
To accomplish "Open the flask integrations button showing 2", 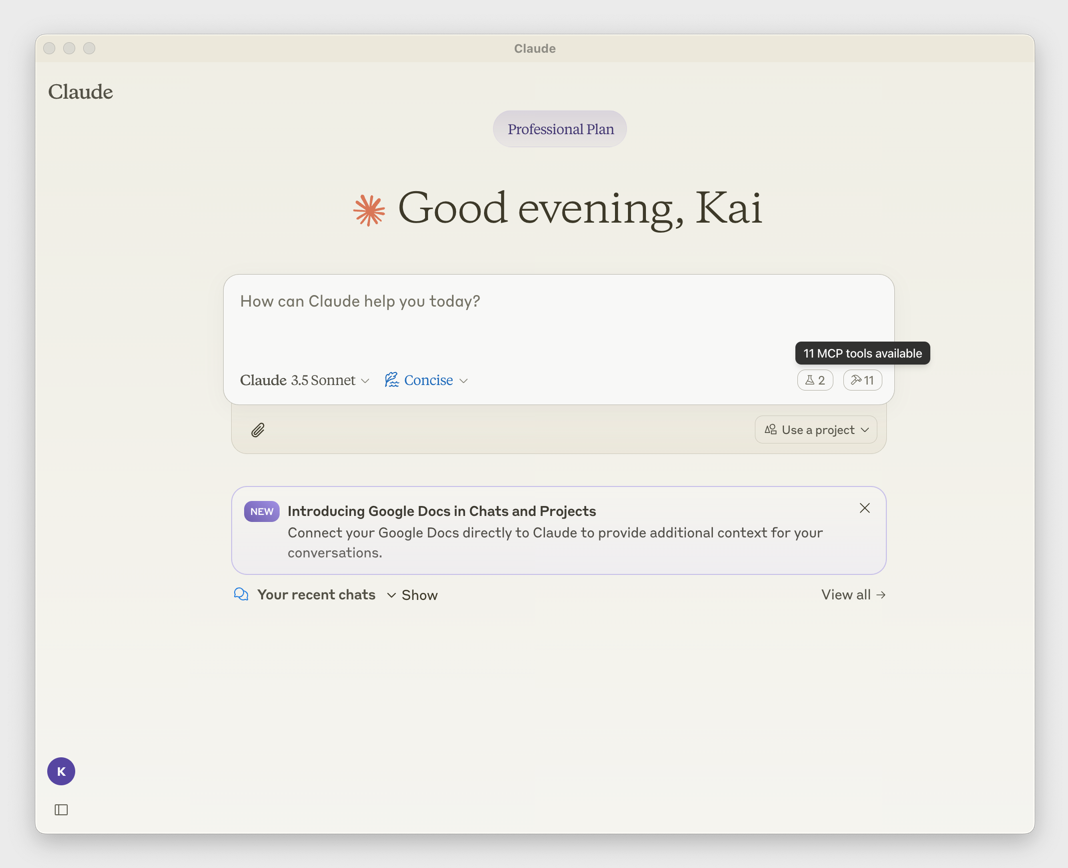I will pos(815,380).
